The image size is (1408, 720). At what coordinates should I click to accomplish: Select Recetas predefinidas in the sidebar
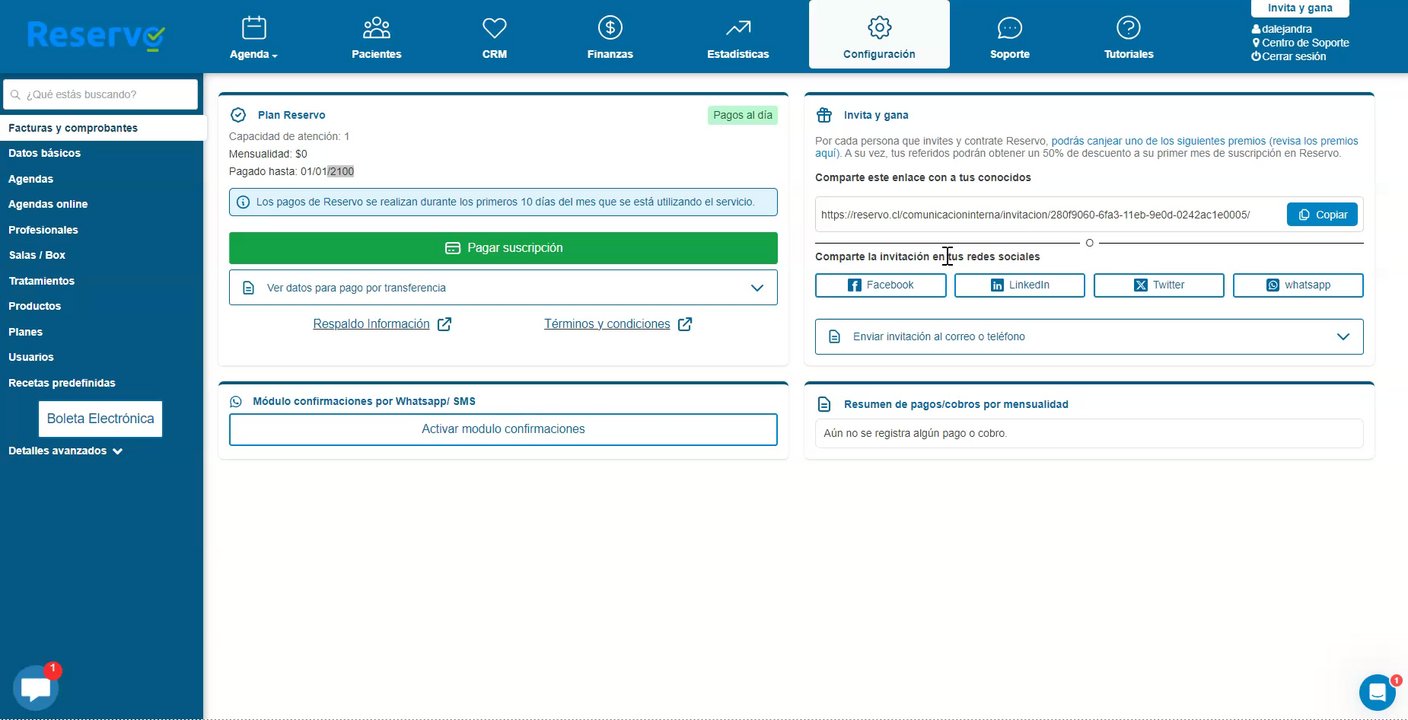click(x=62, y=383)
